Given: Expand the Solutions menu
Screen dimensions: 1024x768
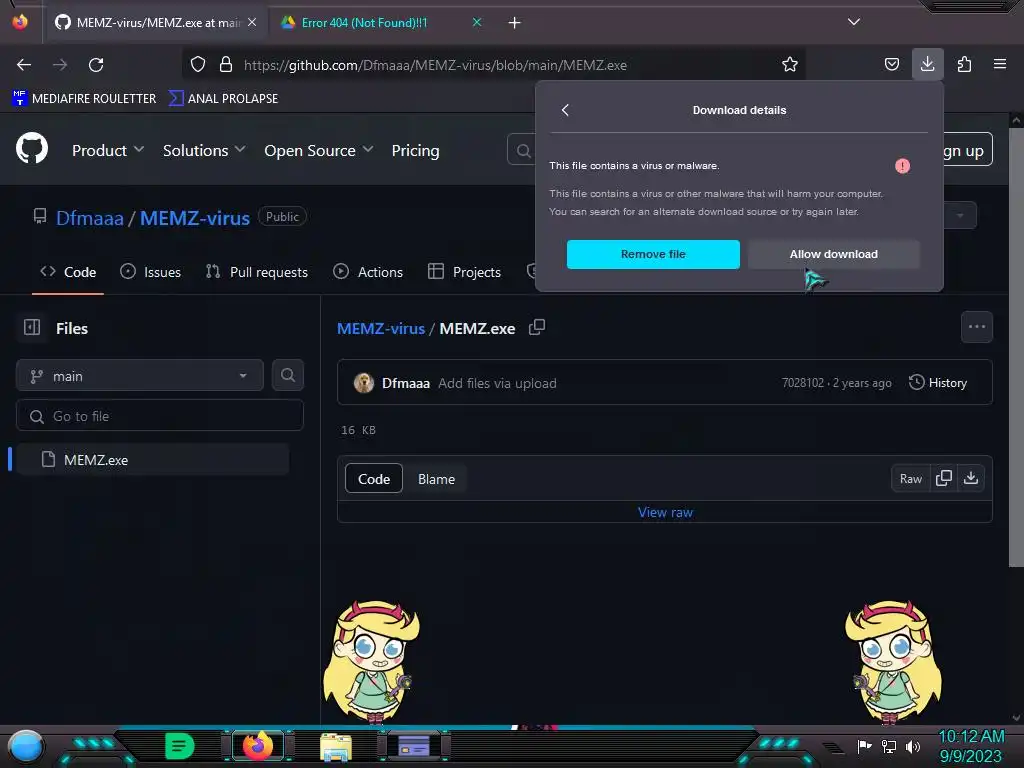Looking at the screenshot, I should 204,151.
